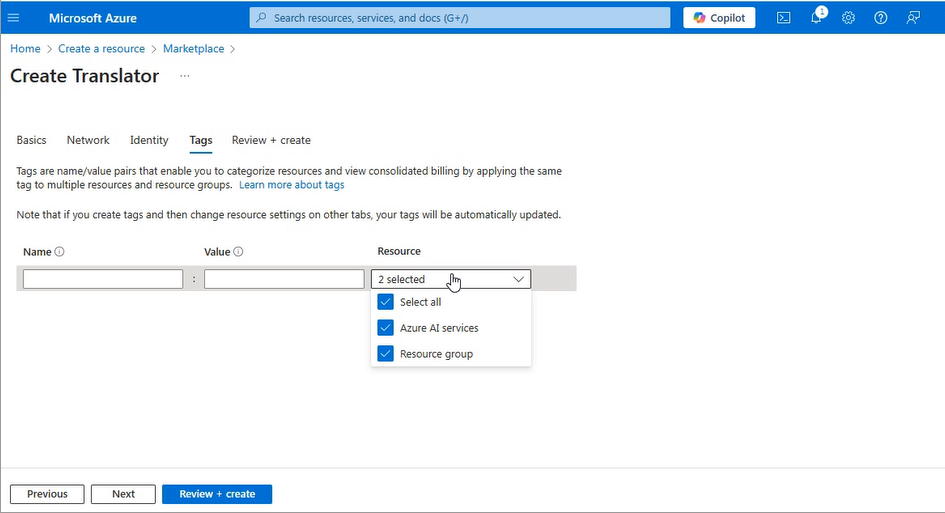
Task: Open the Create Translator ellipsis menu
Action: pyautogui.click(x=184, y=76)
